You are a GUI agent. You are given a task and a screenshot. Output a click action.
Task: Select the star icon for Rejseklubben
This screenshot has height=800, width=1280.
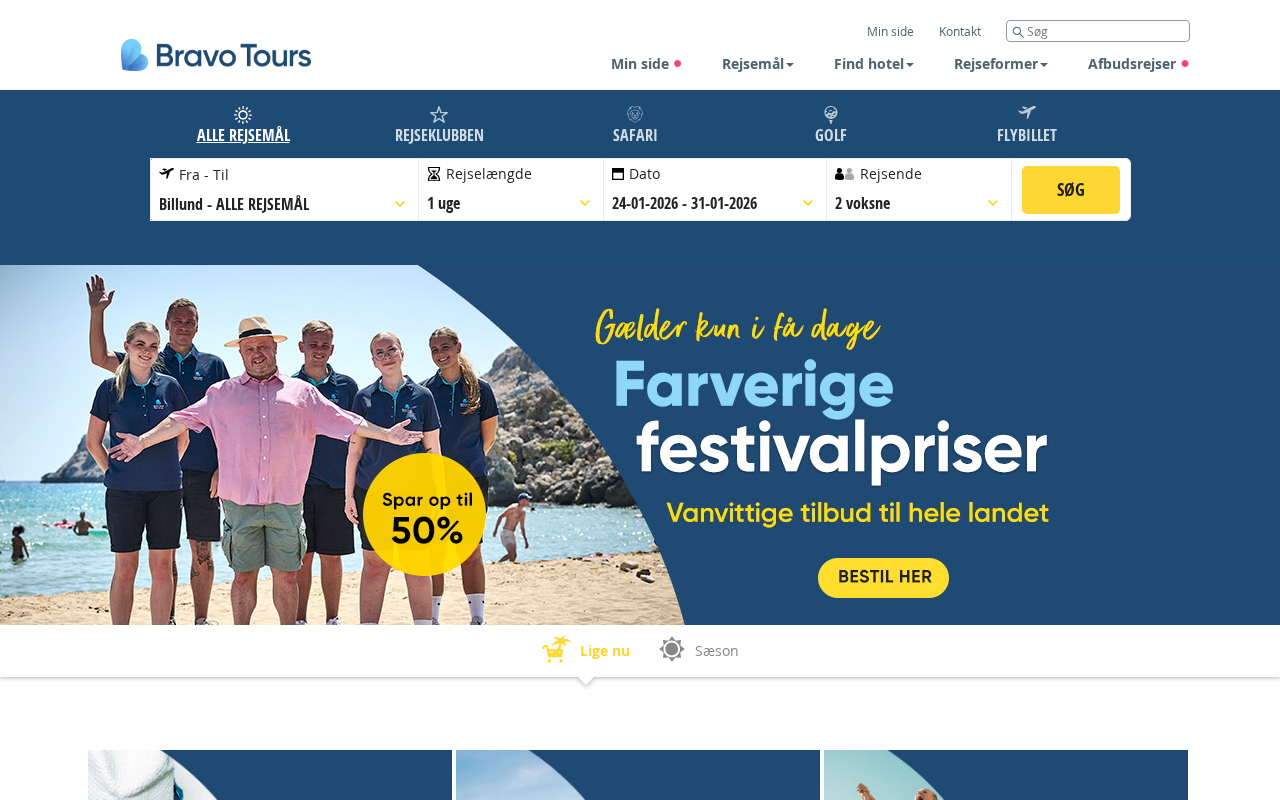coord(439,115)
